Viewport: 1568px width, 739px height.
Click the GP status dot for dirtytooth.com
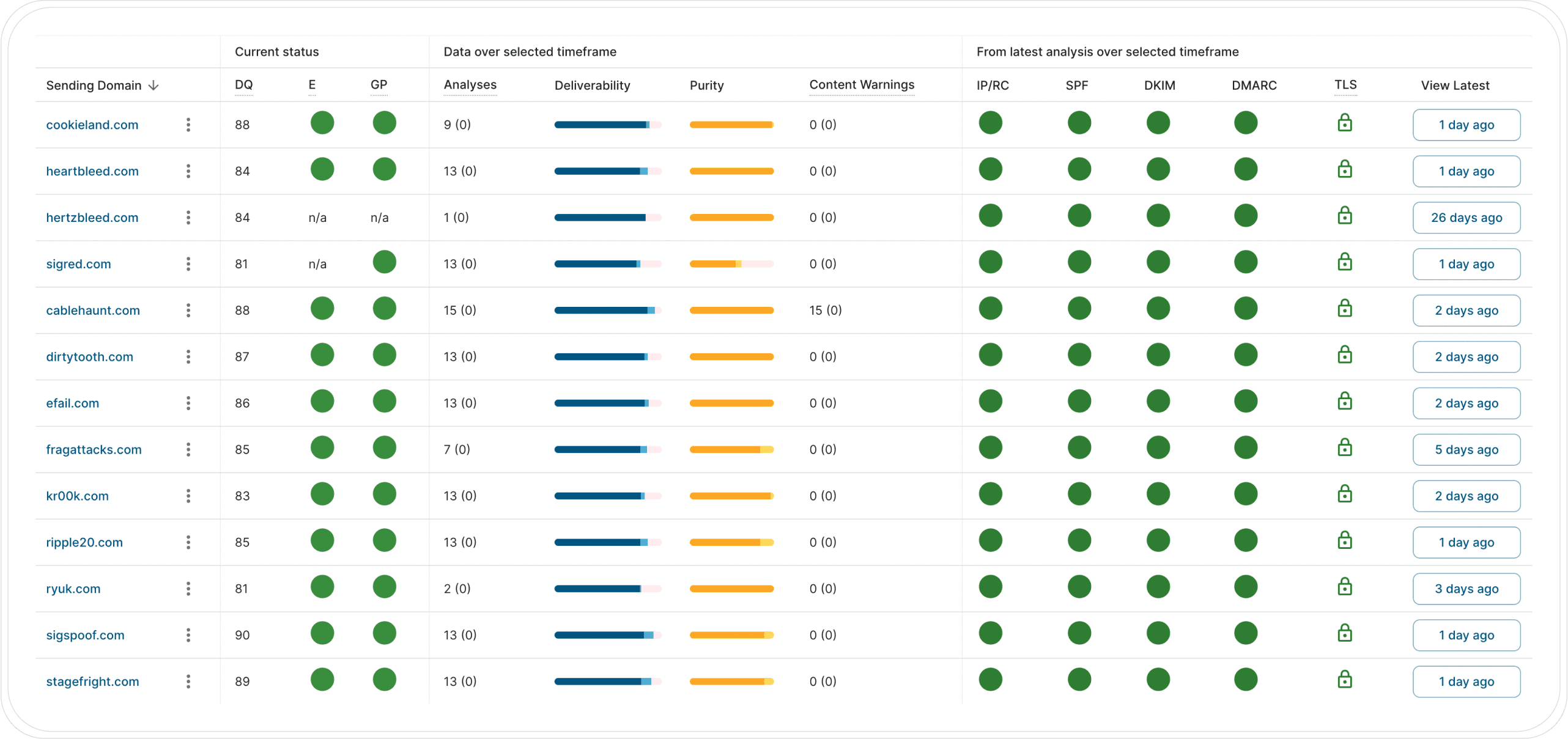(x=384, y=355)
